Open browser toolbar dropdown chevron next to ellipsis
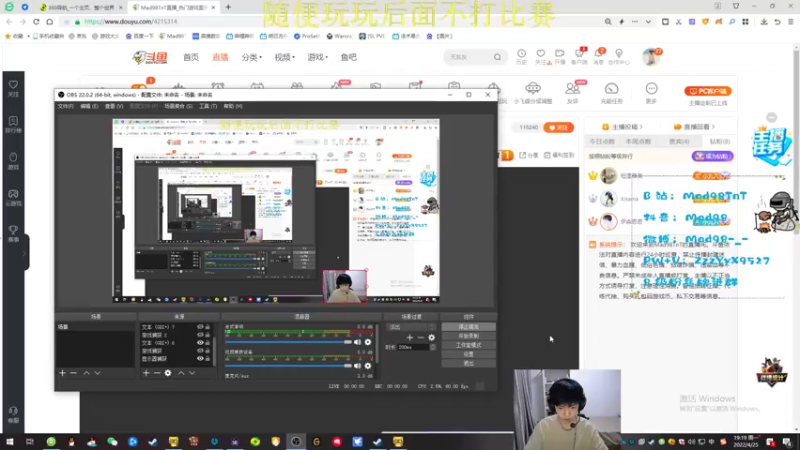Screen dimensions: 800x450 pos(648,22)
